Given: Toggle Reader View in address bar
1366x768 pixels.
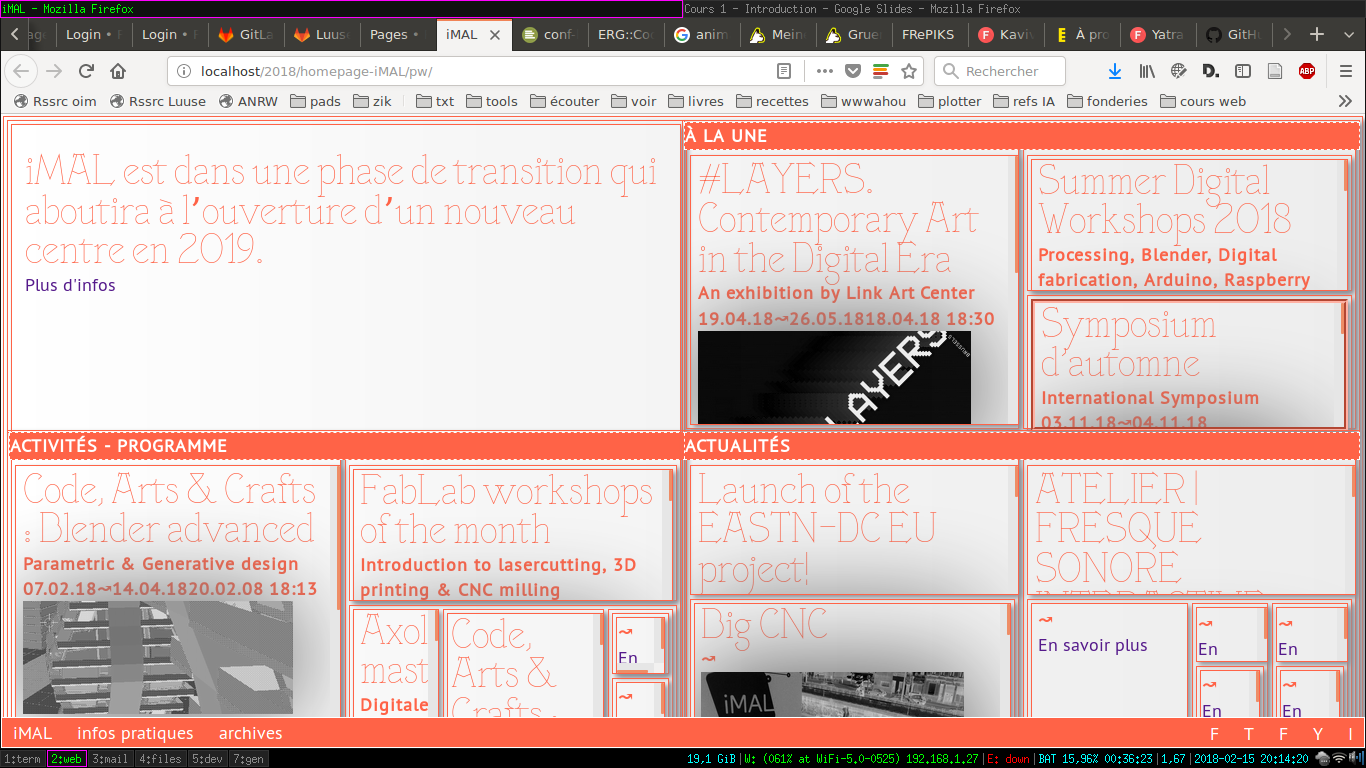Looking at the screenshot, I should tap(785, 71).
